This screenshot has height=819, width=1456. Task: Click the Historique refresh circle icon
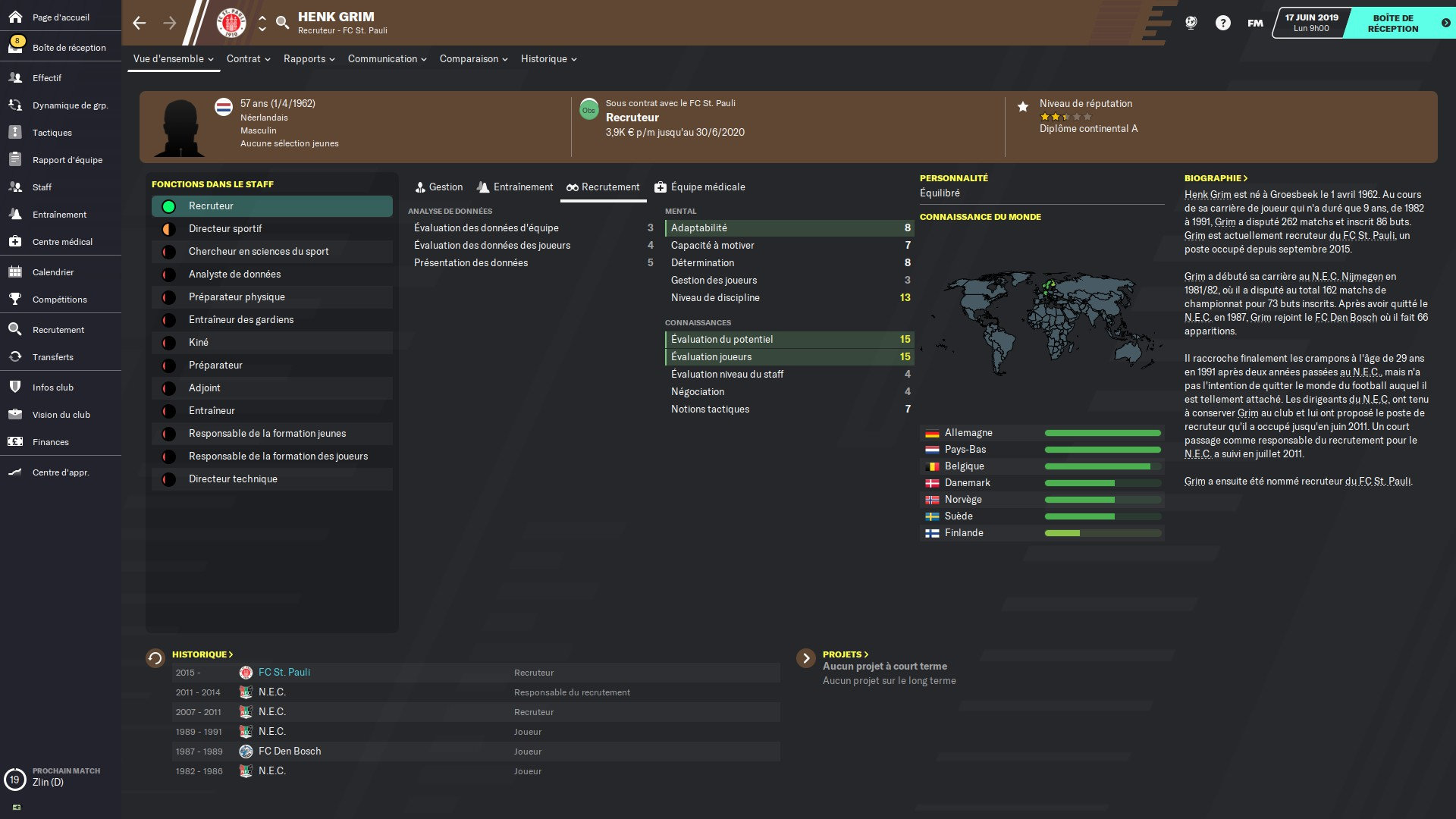(155, 658)
